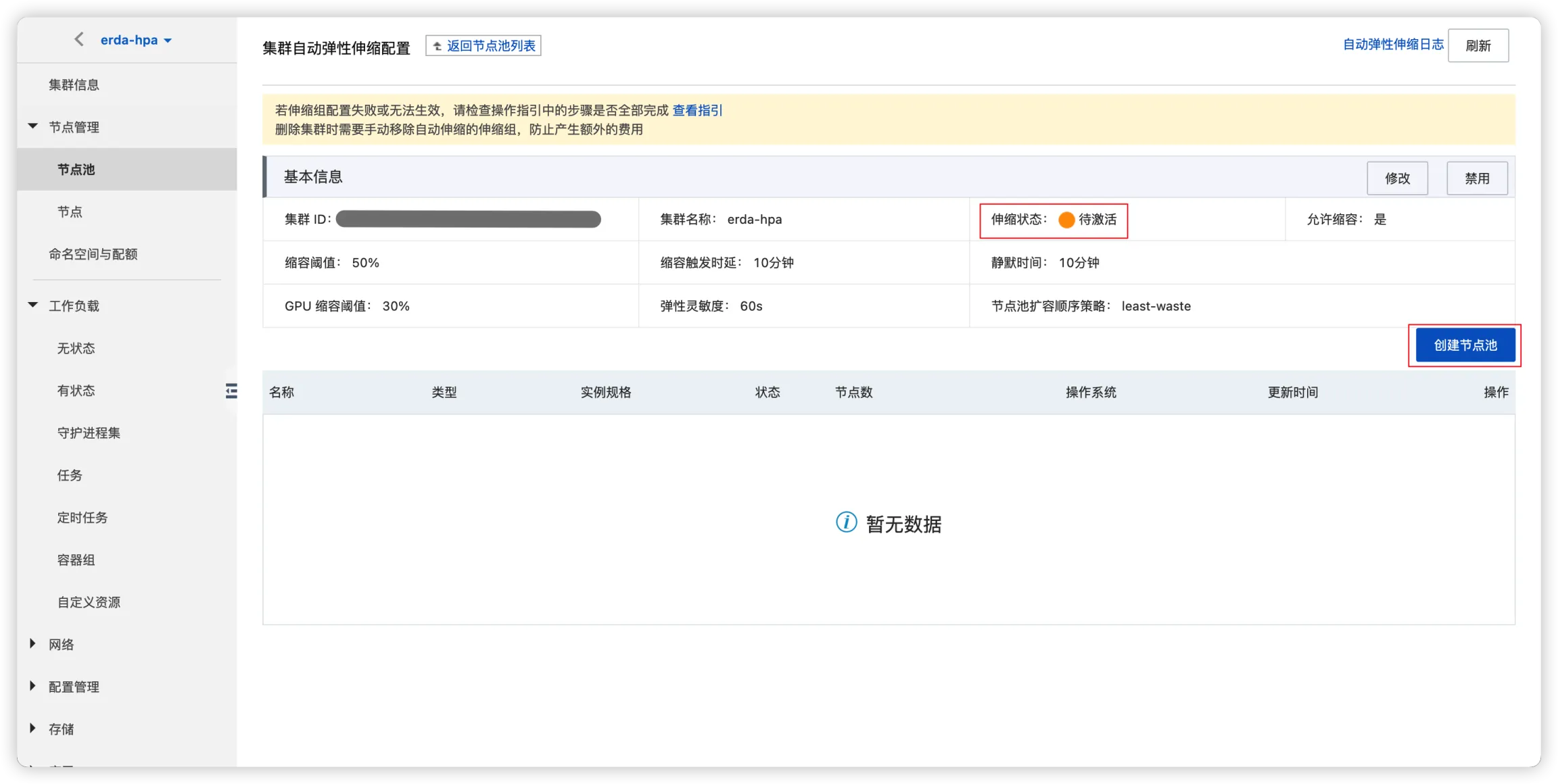Image resolution: width=1558 pixels, height=784 pixels.
Task: Open 自动弹性伸缩日志 link
Action: 1393,45
